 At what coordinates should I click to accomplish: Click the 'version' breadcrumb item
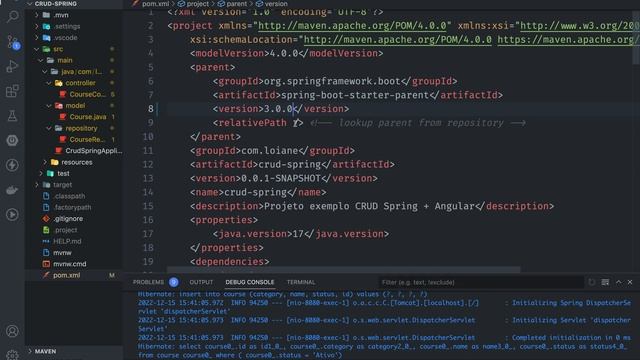tap(276, 4)
